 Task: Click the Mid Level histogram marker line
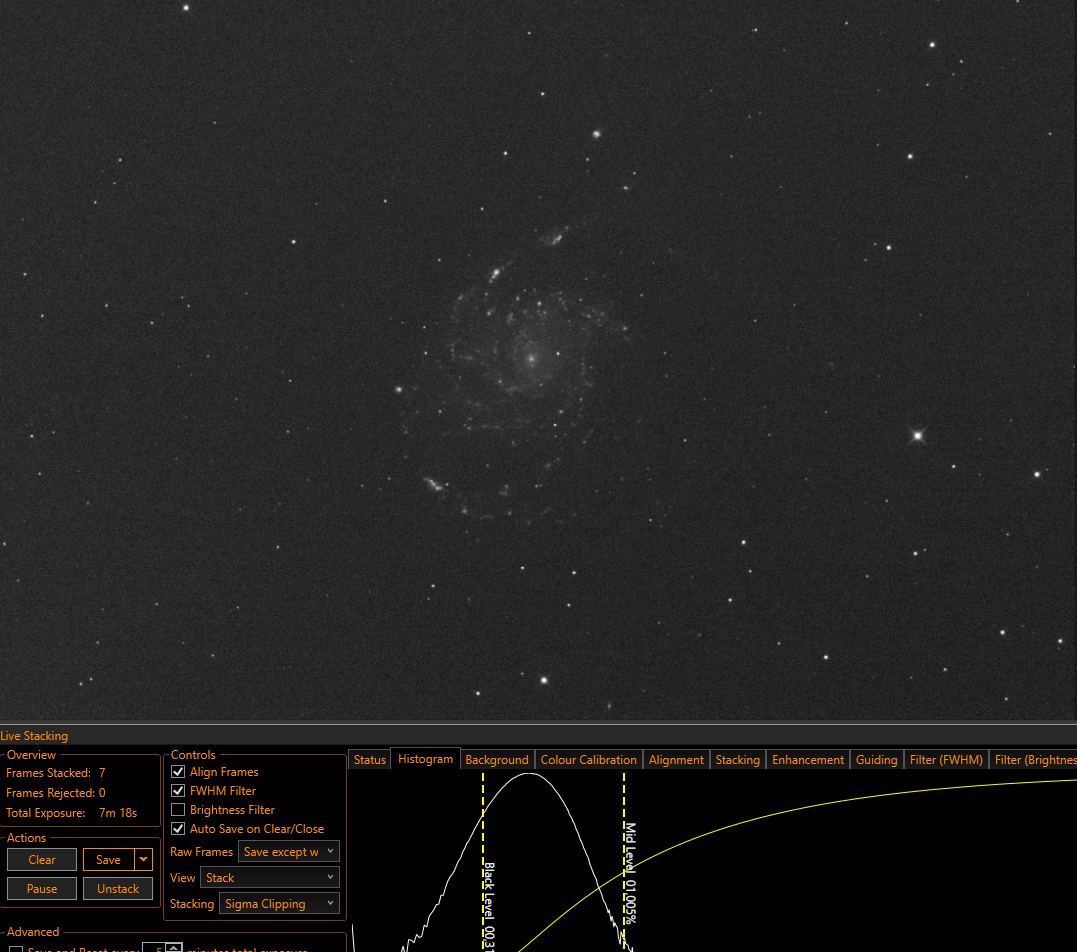pos(624,859)
